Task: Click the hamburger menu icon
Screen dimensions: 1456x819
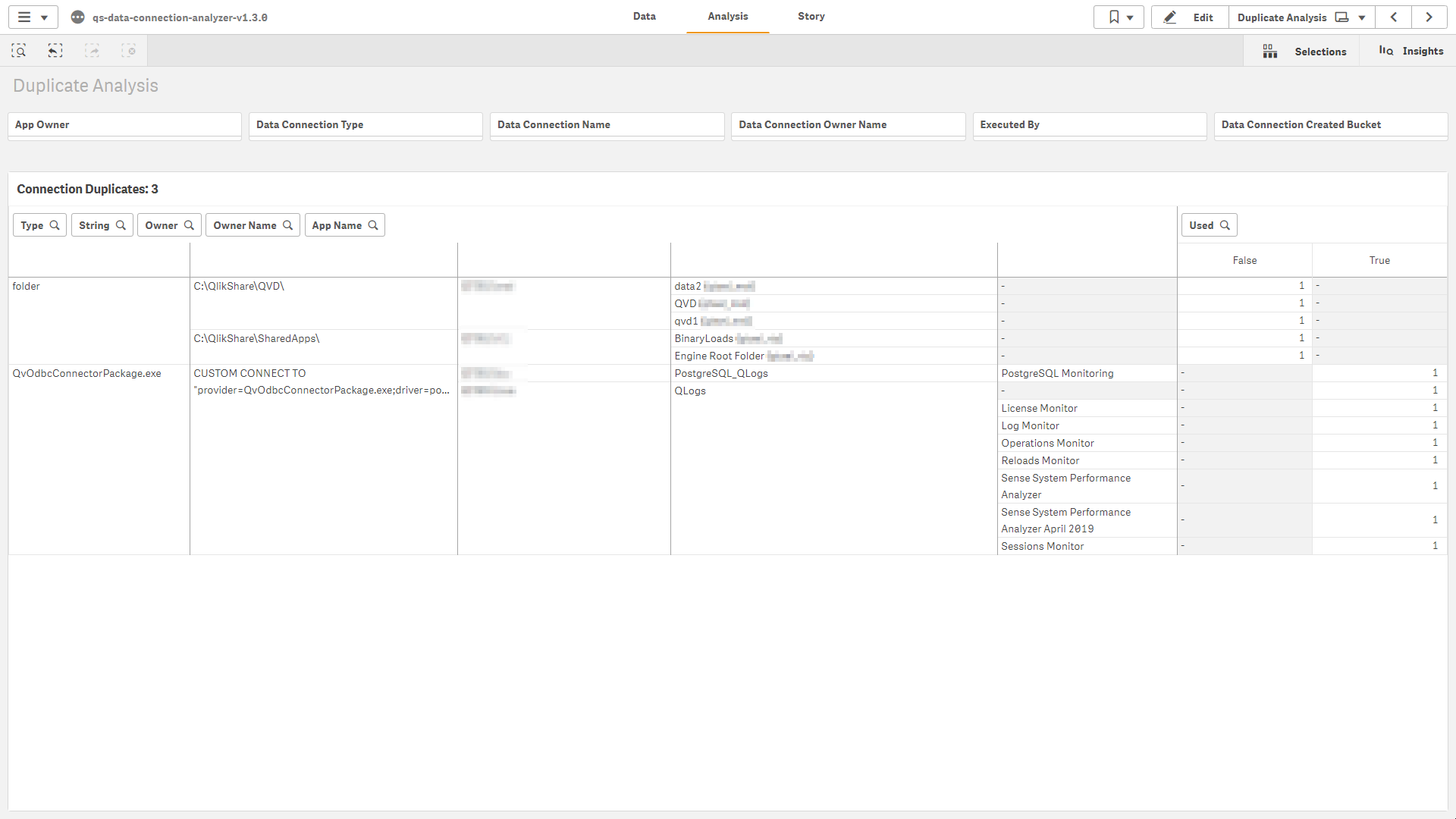Action: [22, 17]
